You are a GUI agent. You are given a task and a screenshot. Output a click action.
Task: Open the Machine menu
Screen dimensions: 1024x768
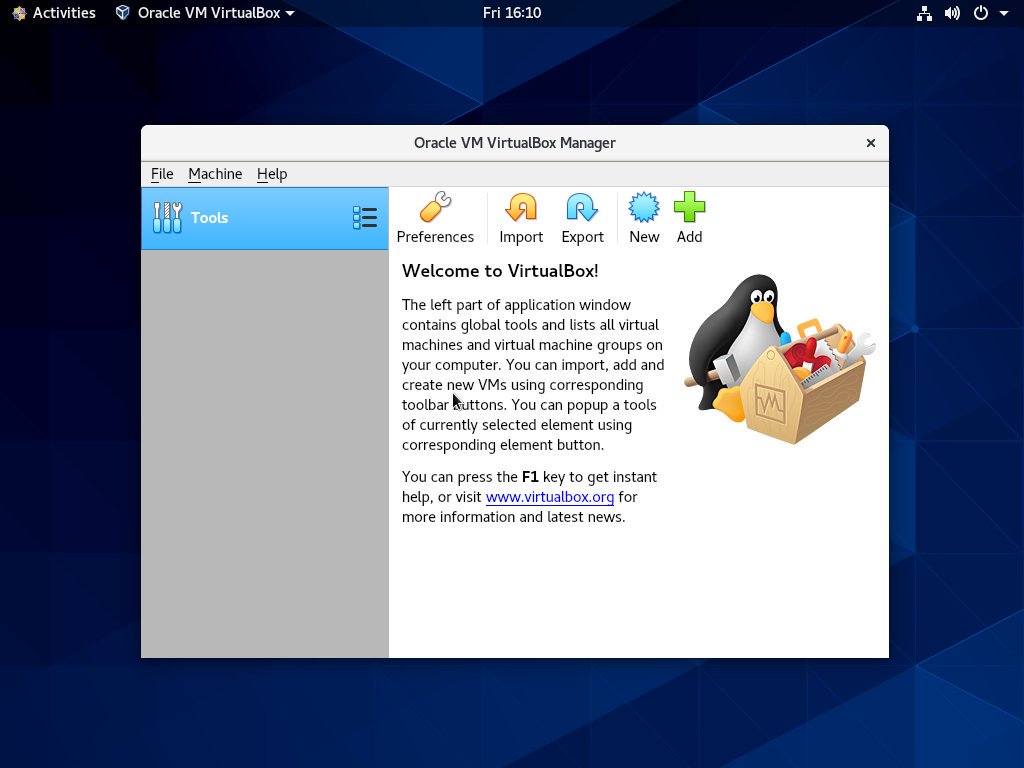215,174
